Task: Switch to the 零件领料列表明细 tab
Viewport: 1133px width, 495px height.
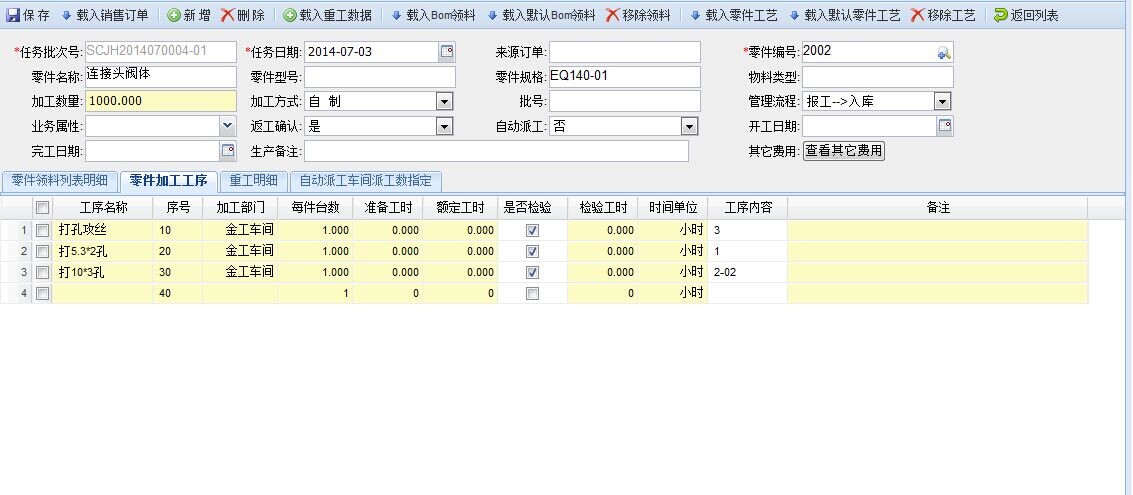Action: [60, 181]
